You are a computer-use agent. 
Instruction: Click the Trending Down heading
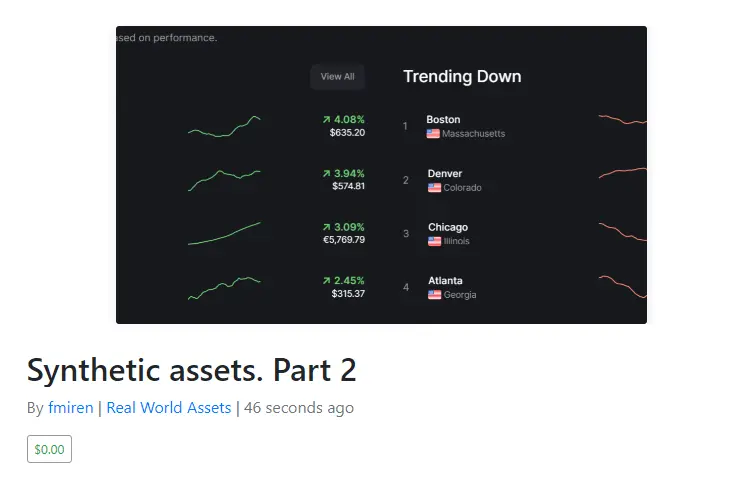coord(462,77)
